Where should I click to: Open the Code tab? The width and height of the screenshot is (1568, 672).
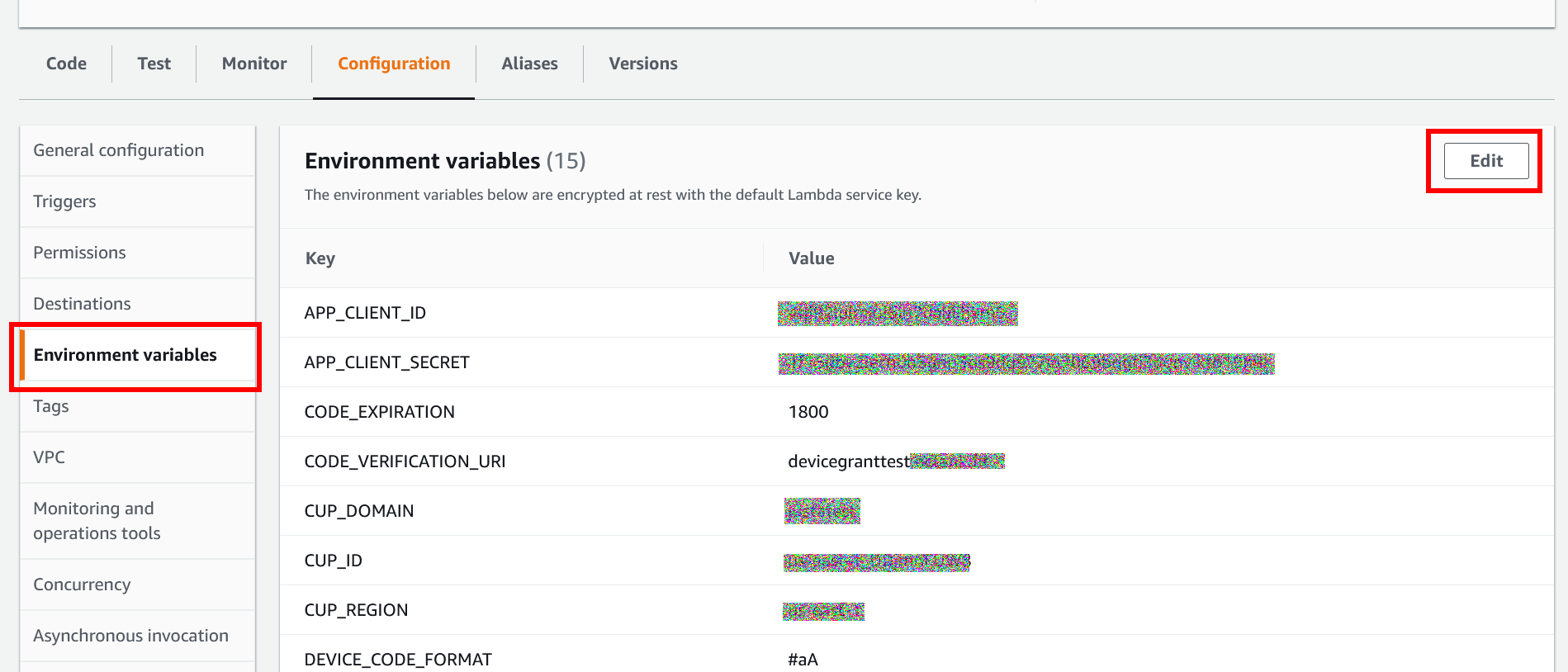[66, 64]
